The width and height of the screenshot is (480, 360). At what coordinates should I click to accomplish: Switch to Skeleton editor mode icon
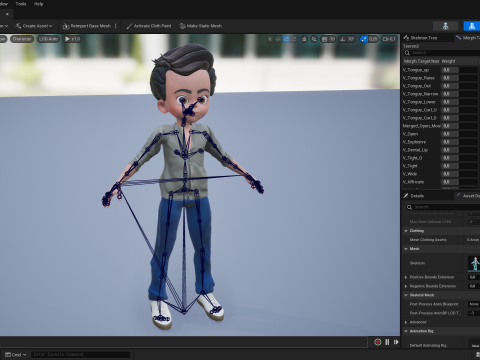pyautogui.click(x=446, y=26)
